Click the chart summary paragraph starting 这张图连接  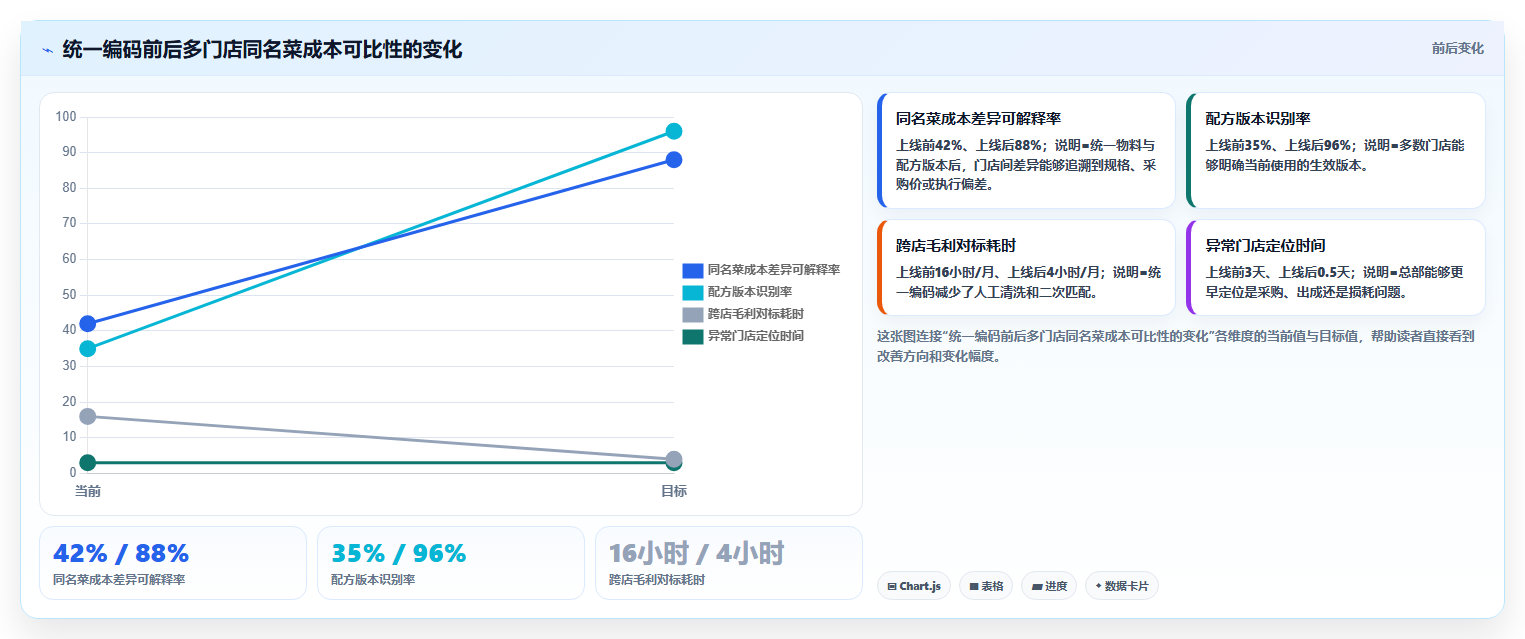click(1176, 346)
